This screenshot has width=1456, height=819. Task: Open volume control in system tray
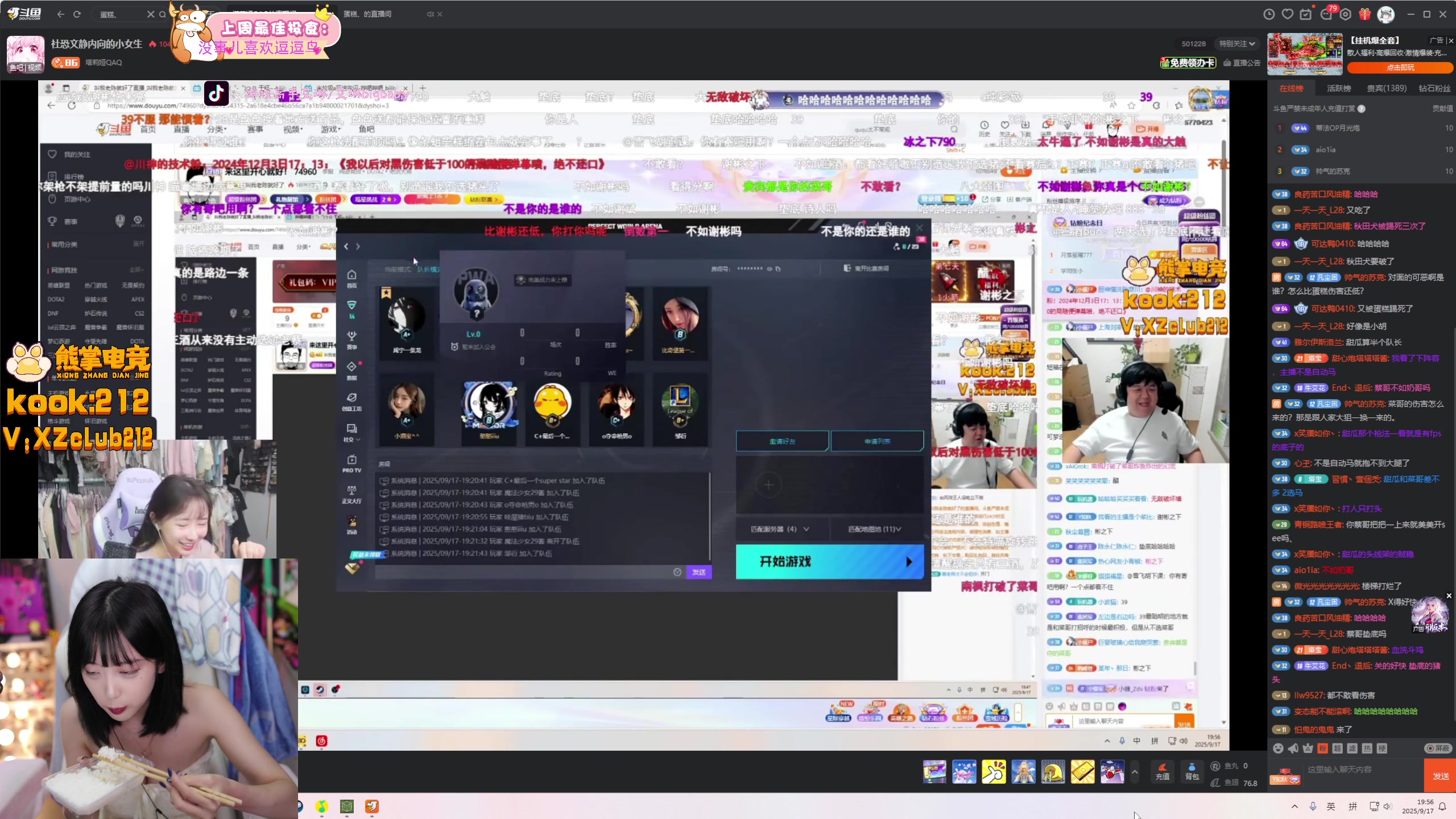tap(1388, 806)
